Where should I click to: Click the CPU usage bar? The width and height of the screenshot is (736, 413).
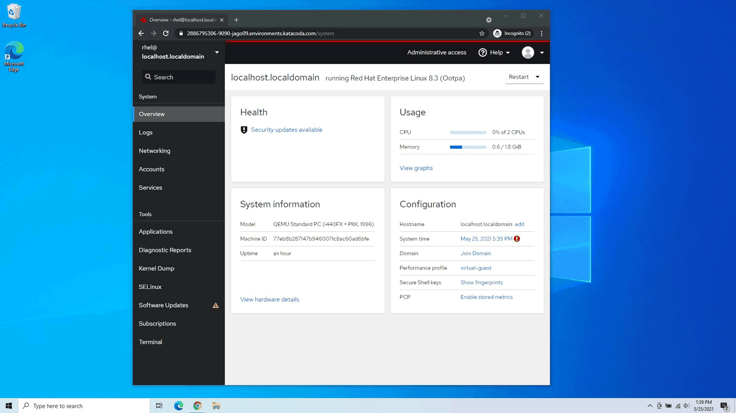(468, 132)
